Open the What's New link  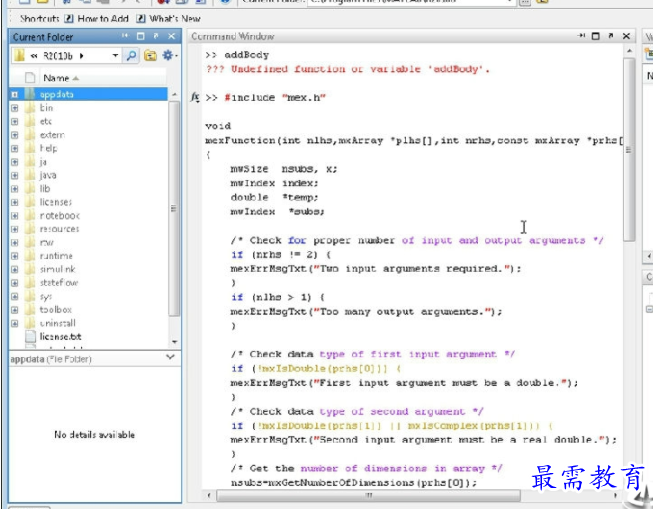[x=175, y=19]
